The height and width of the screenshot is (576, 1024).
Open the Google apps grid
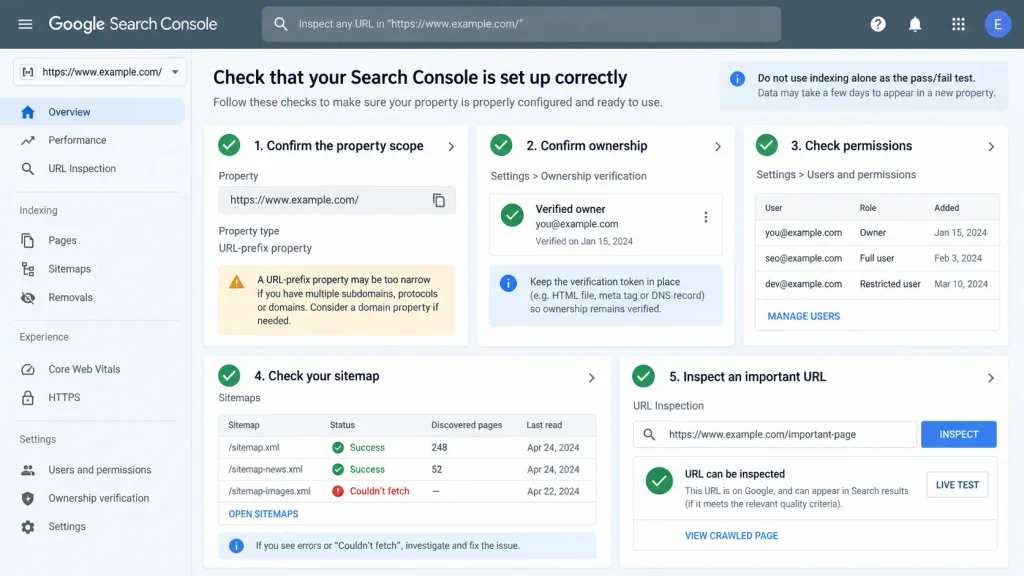pyautogui.click(x=958, y=24)
